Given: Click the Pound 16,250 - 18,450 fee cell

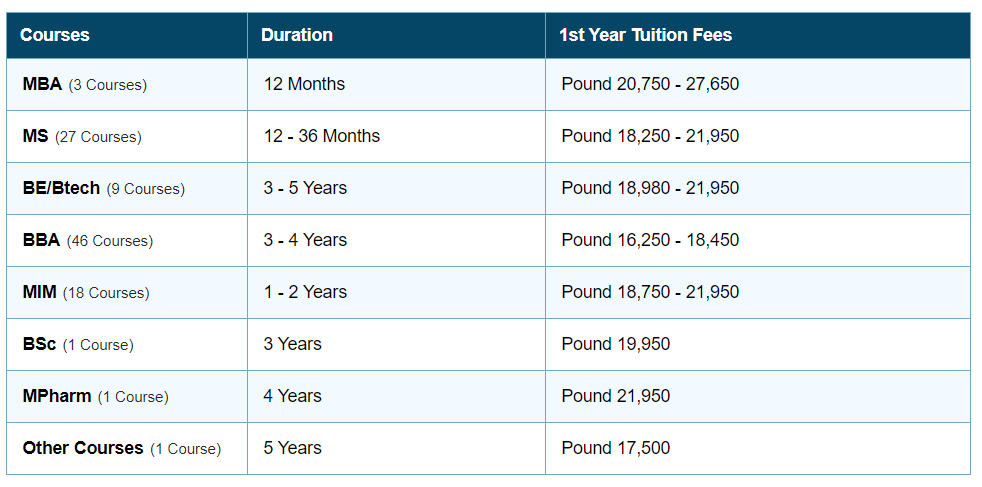Looking at the screenshot, I should (650, 240).
